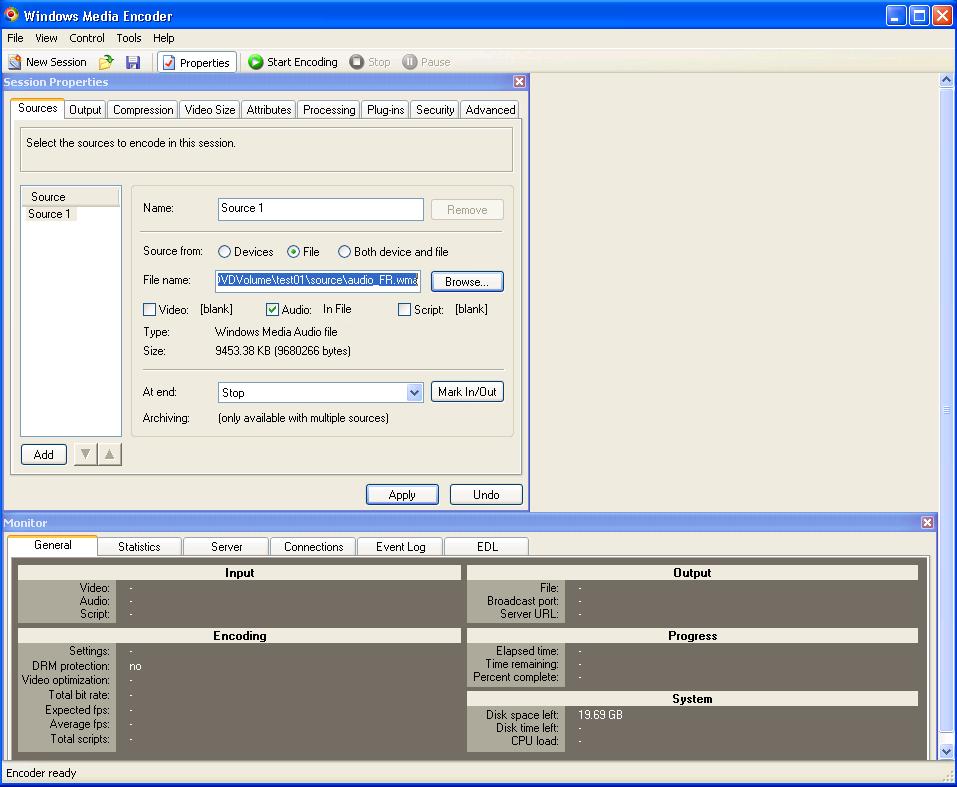Click the File name path field
Image resolution: width=957 pixels, height=787 pixels.
tap(318, 281)
